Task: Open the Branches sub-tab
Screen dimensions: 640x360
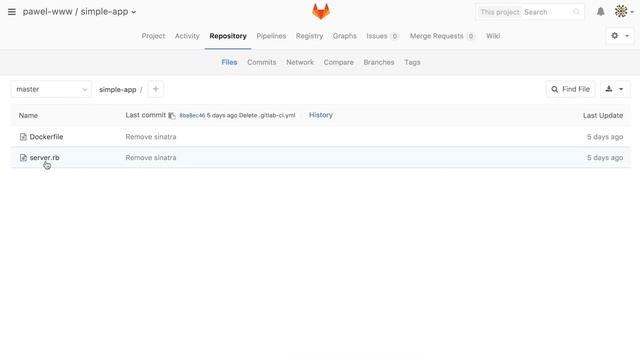Action: pos(379,62)
